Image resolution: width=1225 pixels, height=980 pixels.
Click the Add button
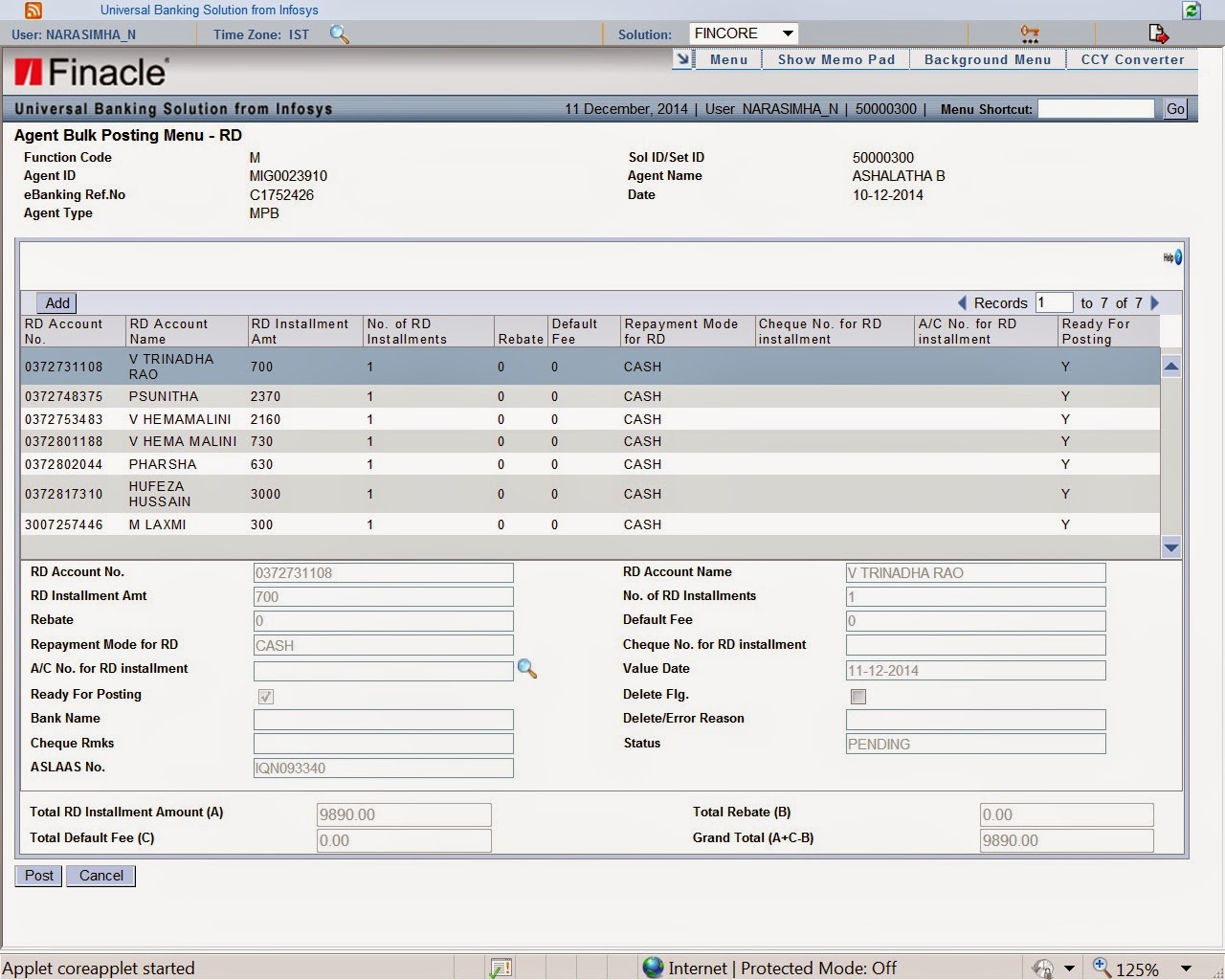pos(57,302)
